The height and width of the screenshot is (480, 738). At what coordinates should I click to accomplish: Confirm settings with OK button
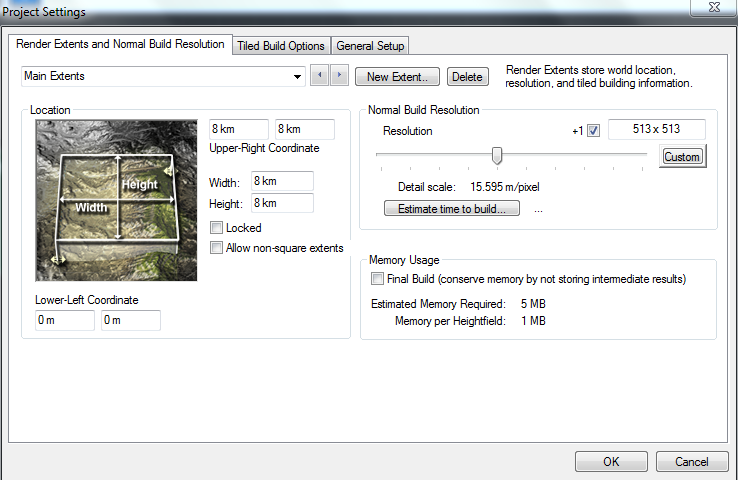point(611,462)
